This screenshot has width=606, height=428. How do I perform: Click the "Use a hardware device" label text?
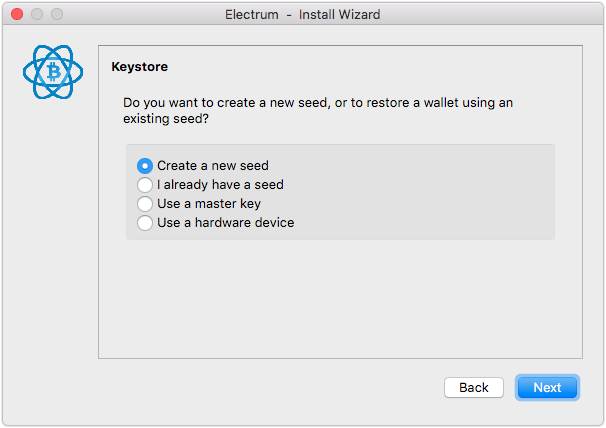tap(225, 223)
